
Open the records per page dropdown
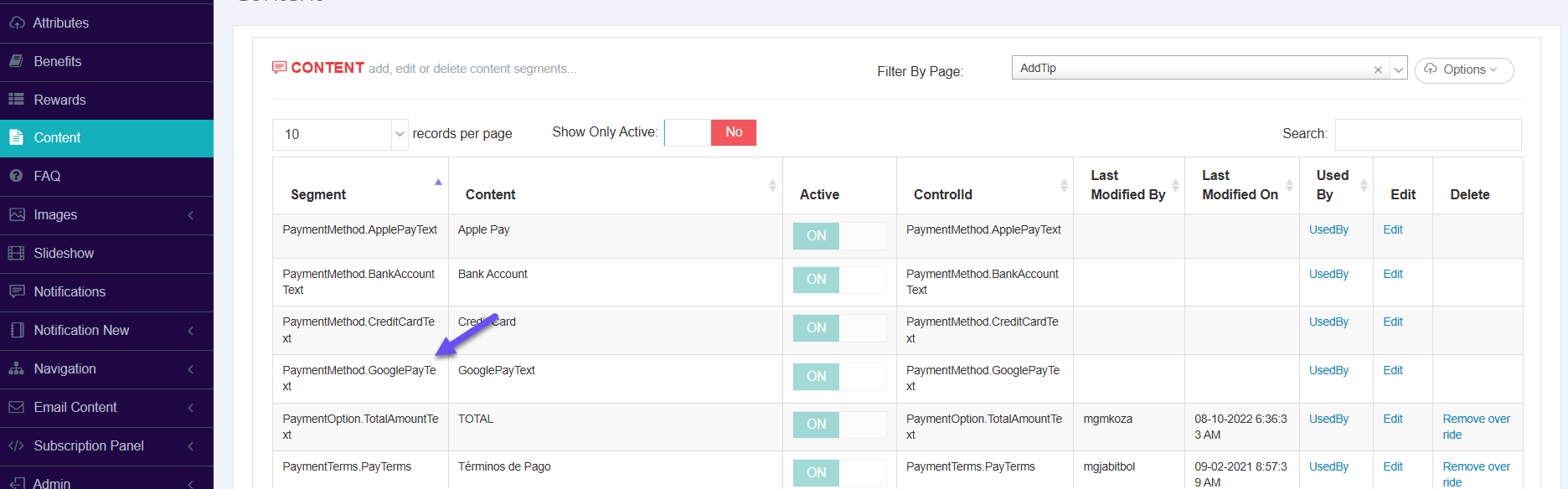(x=340, y=134)
